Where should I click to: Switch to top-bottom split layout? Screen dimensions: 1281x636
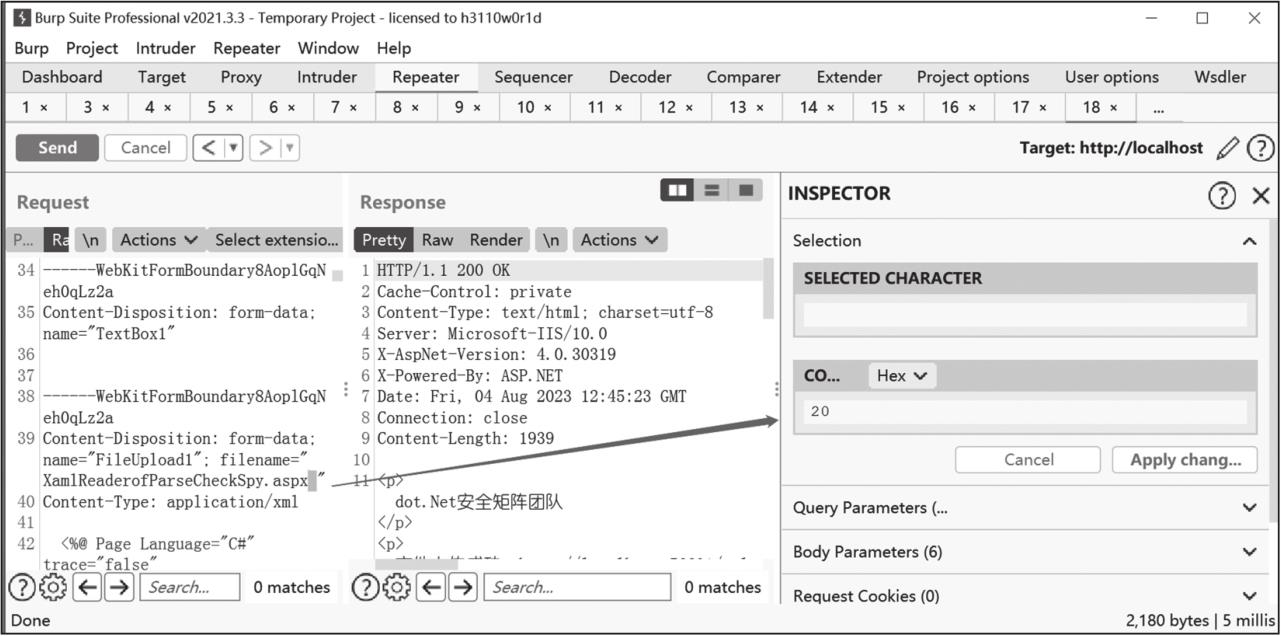pyautogui.click(x=711, y=190)
